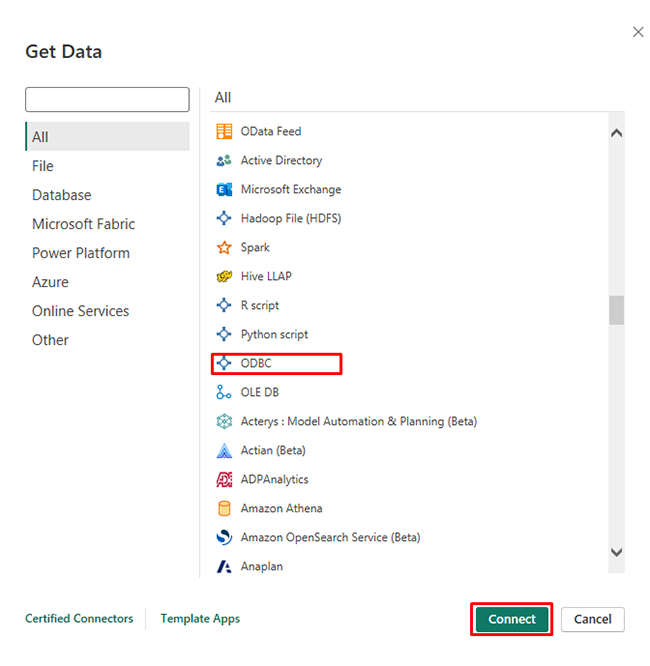Select the R script text label
This screenshot has width=650, height=666.
pyautogui.click(x=260, y=305)
